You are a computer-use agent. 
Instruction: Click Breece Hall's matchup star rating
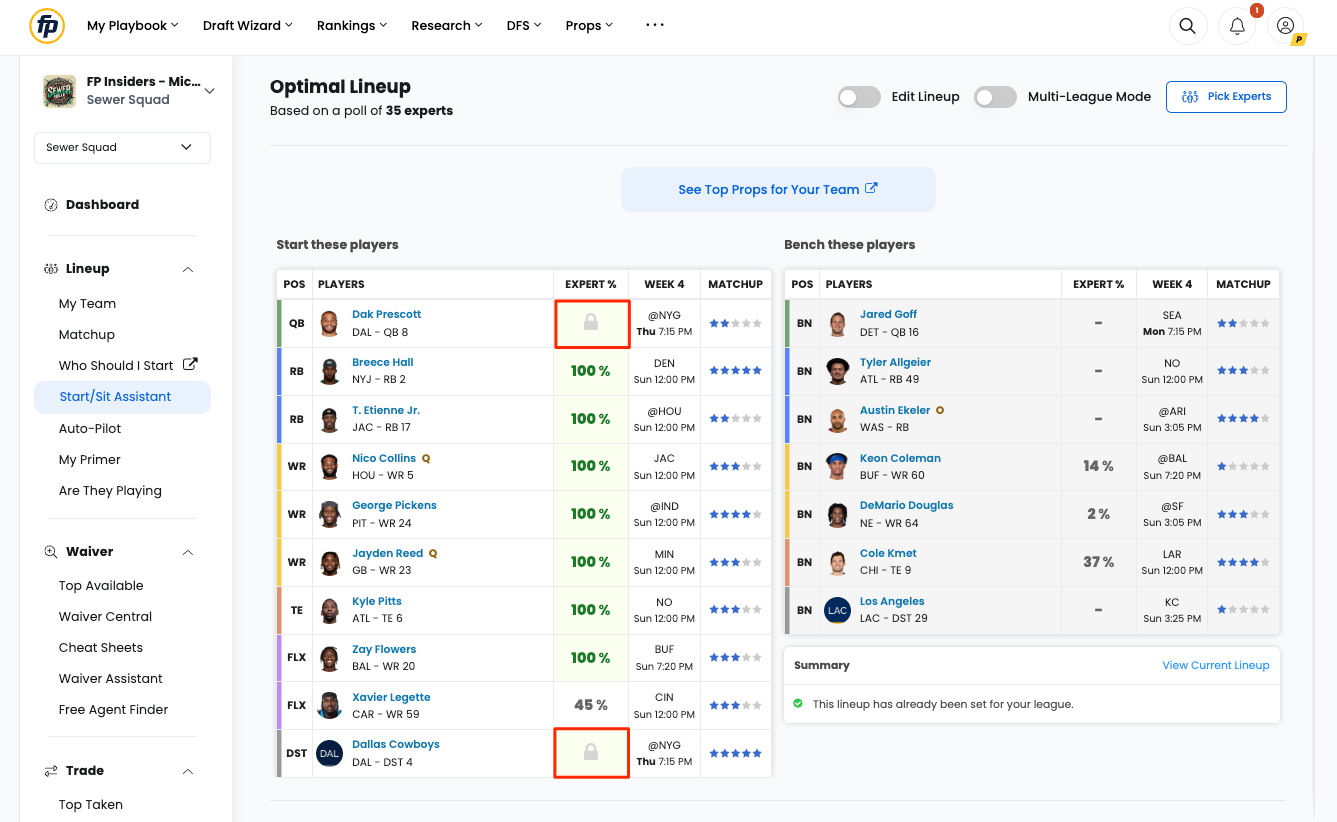(x=736, y=371)
